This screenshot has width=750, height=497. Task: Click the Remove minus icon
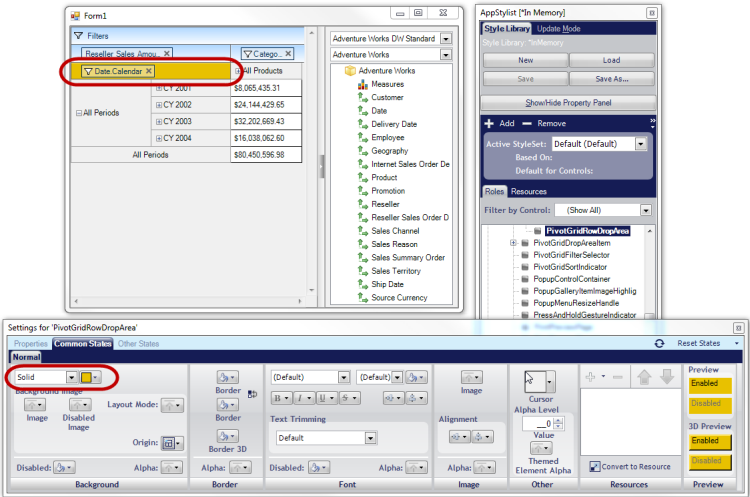pos(530,123)
